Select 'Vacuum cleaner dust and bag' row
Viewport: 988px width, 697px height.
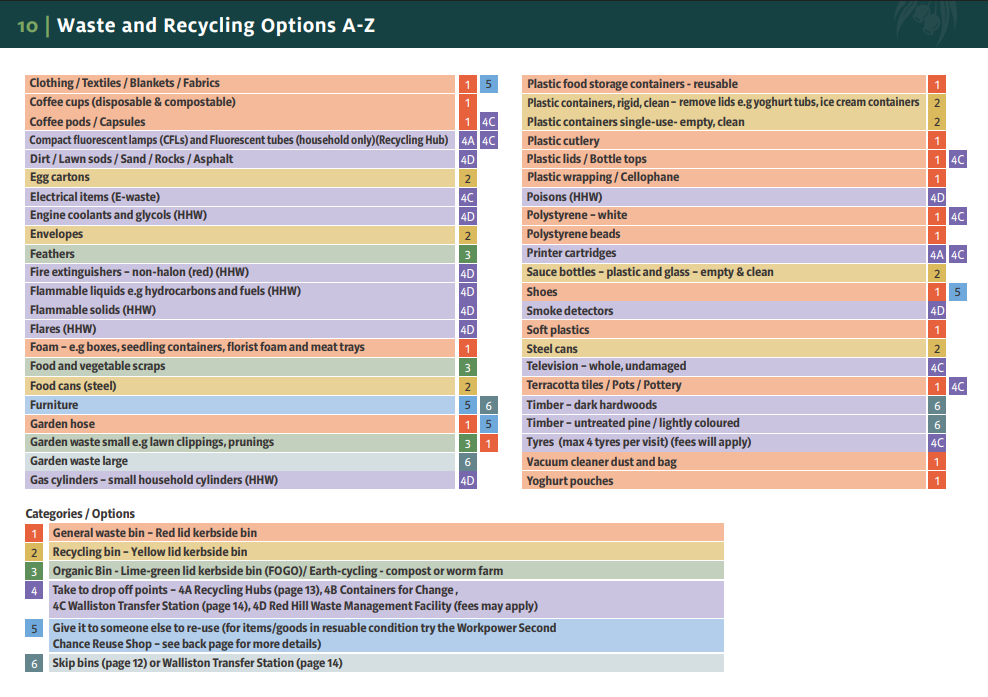tap(723, 462)
